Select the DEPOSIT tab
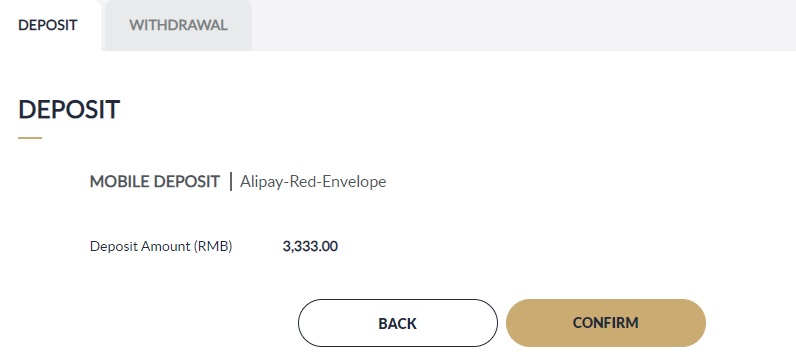This screenshot has height=363, width=796. click(48, 25)
